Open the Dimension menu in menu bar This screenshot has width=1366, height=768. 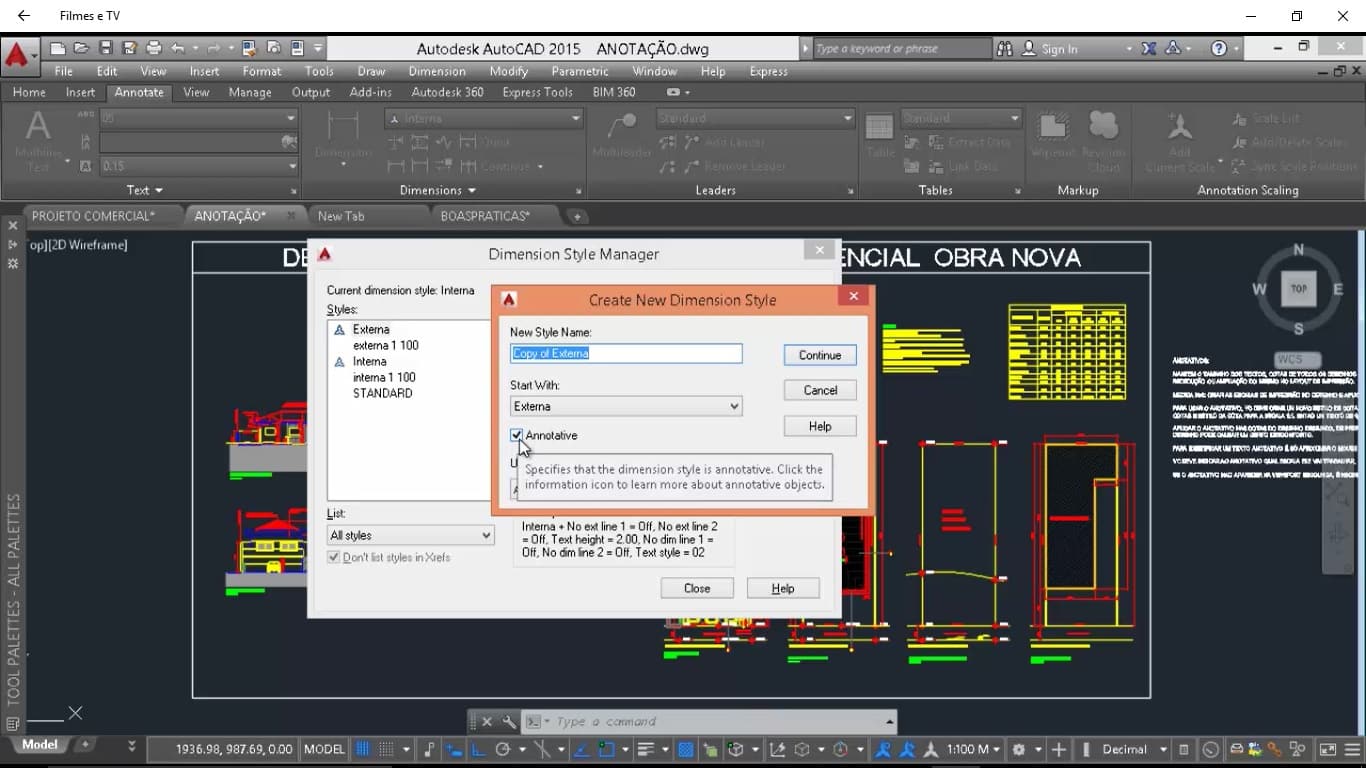click(437, 71)
